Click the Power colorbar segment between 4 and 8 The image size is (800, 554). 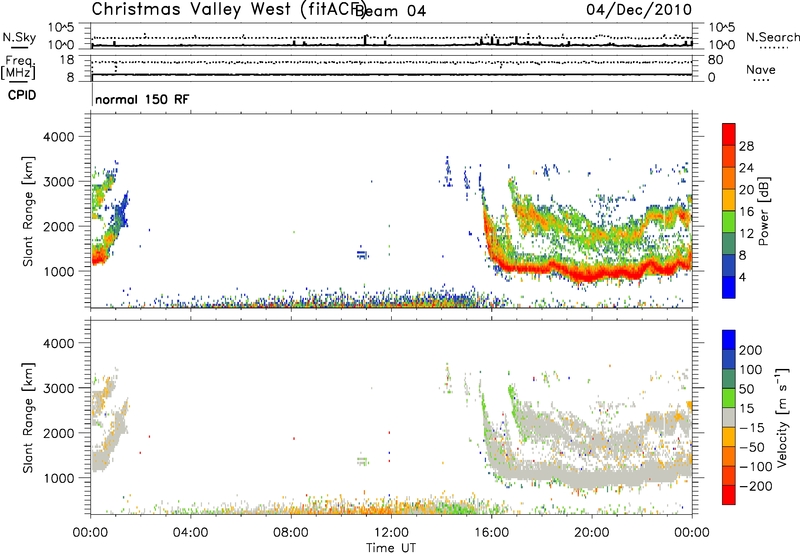[x=729, y=265]
